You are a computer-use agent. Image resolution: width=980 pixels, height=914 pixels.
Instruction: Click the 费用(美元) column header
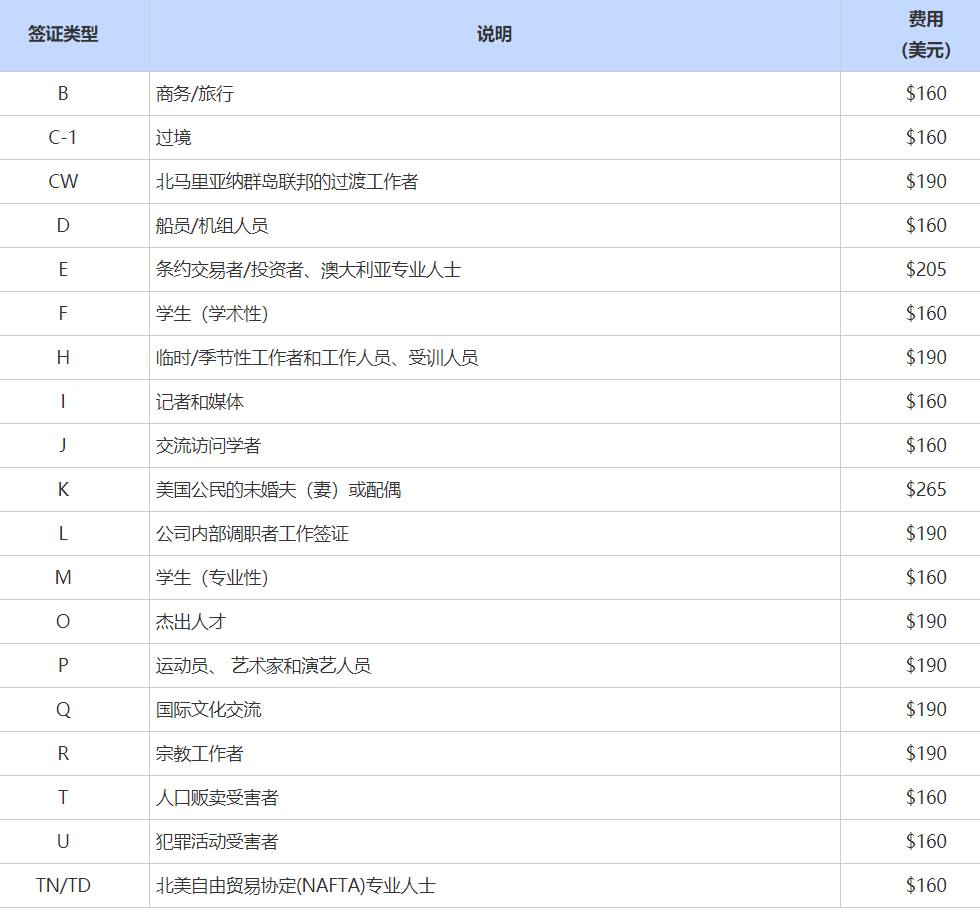pos(925,35)
